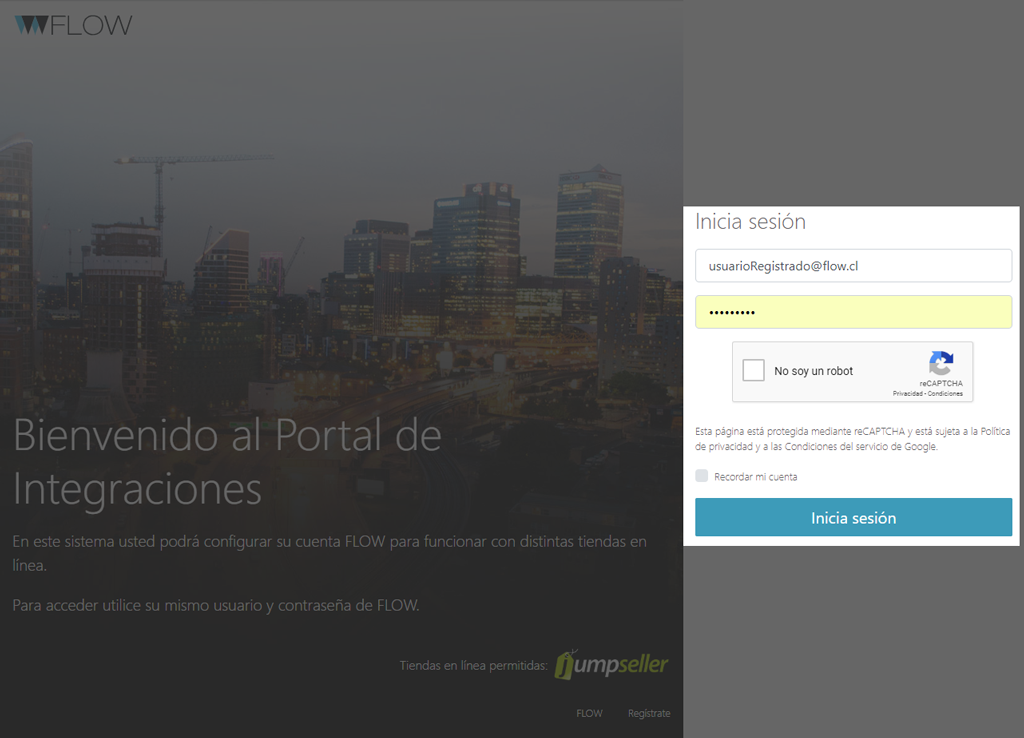This screenshot has width=1024, height=738.
Task: Click the blue "Inicia sesión" button
Action: coord(853,517)
